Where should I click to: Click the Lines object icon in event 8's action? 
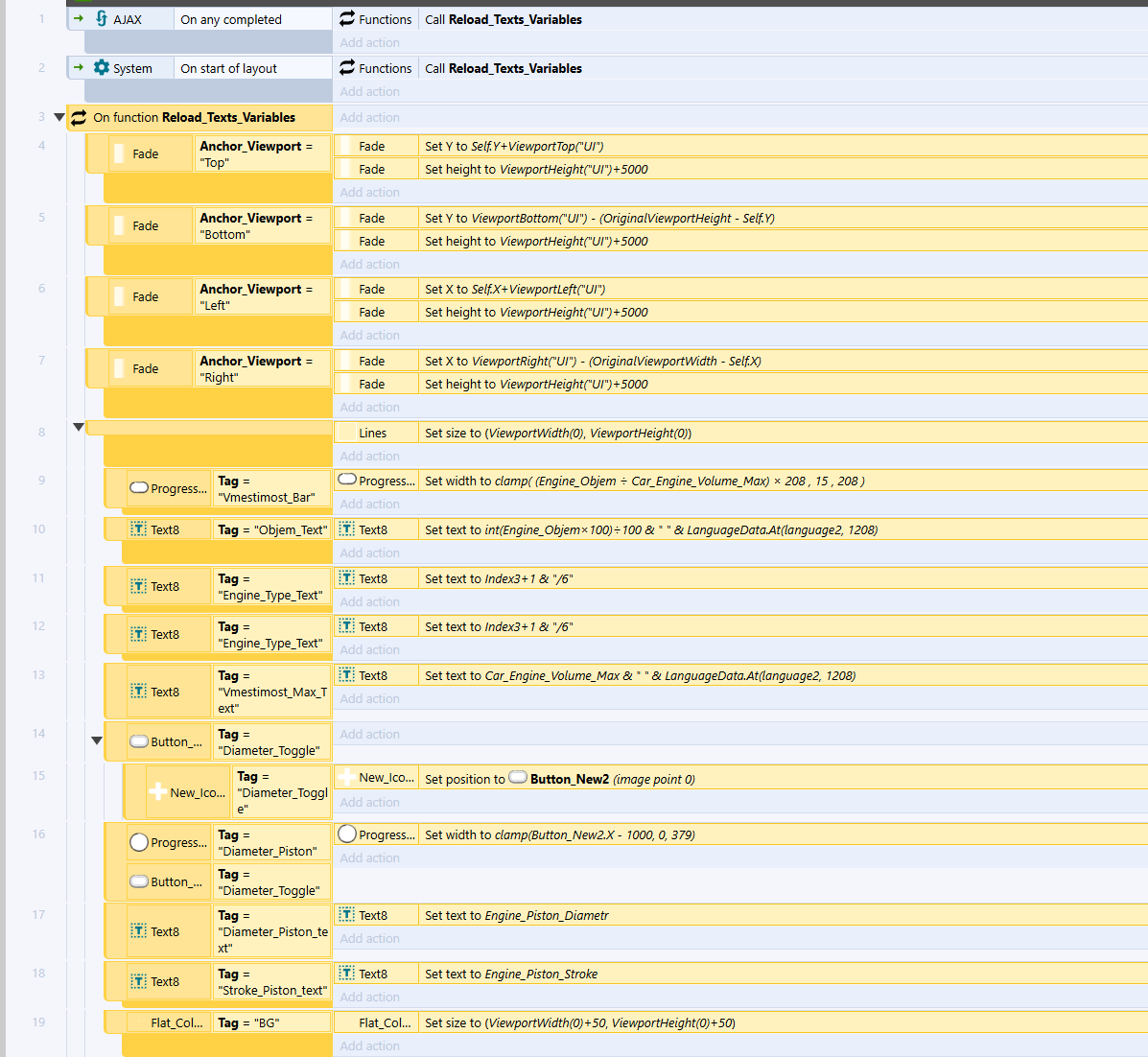coord(347,433)
